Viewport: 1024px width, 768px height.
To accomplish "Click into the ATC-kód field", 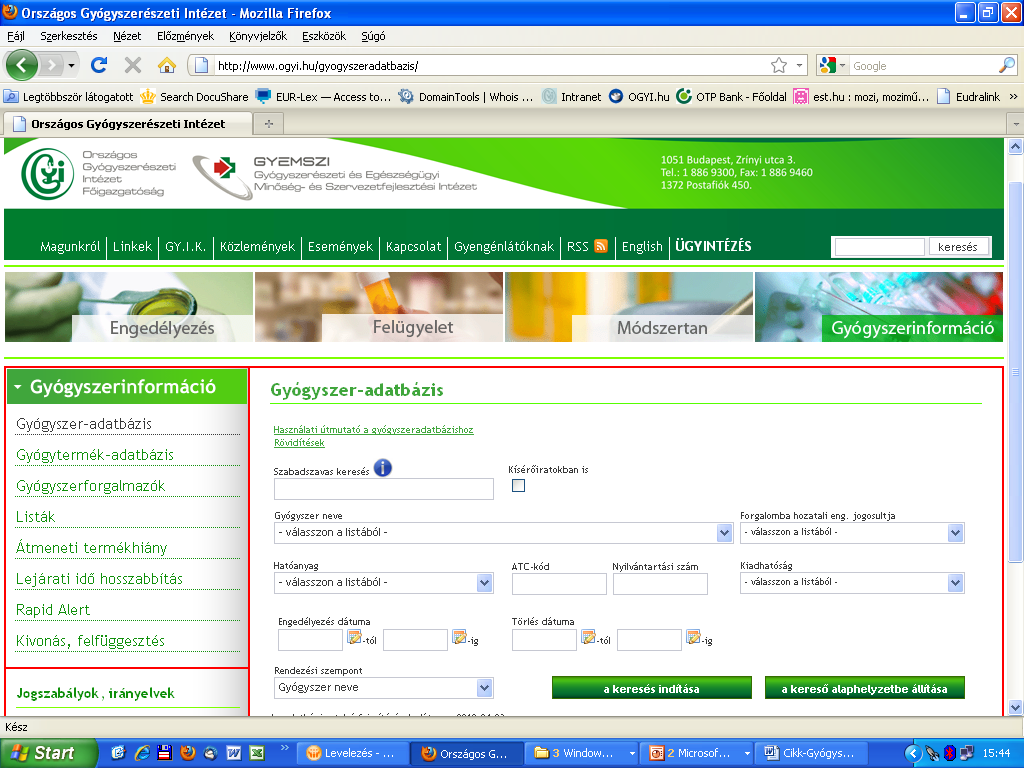I will [559, 584].
